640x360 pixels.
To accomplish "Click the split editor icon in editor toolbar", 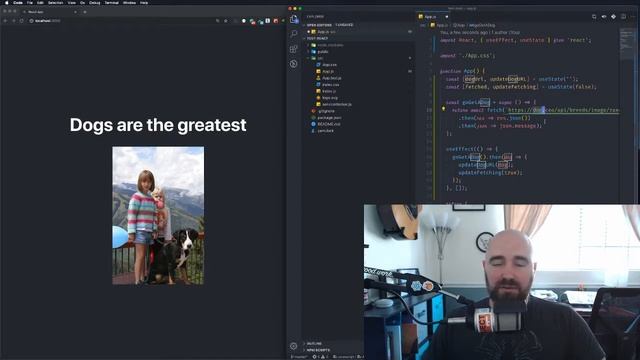I will (623, 17).
